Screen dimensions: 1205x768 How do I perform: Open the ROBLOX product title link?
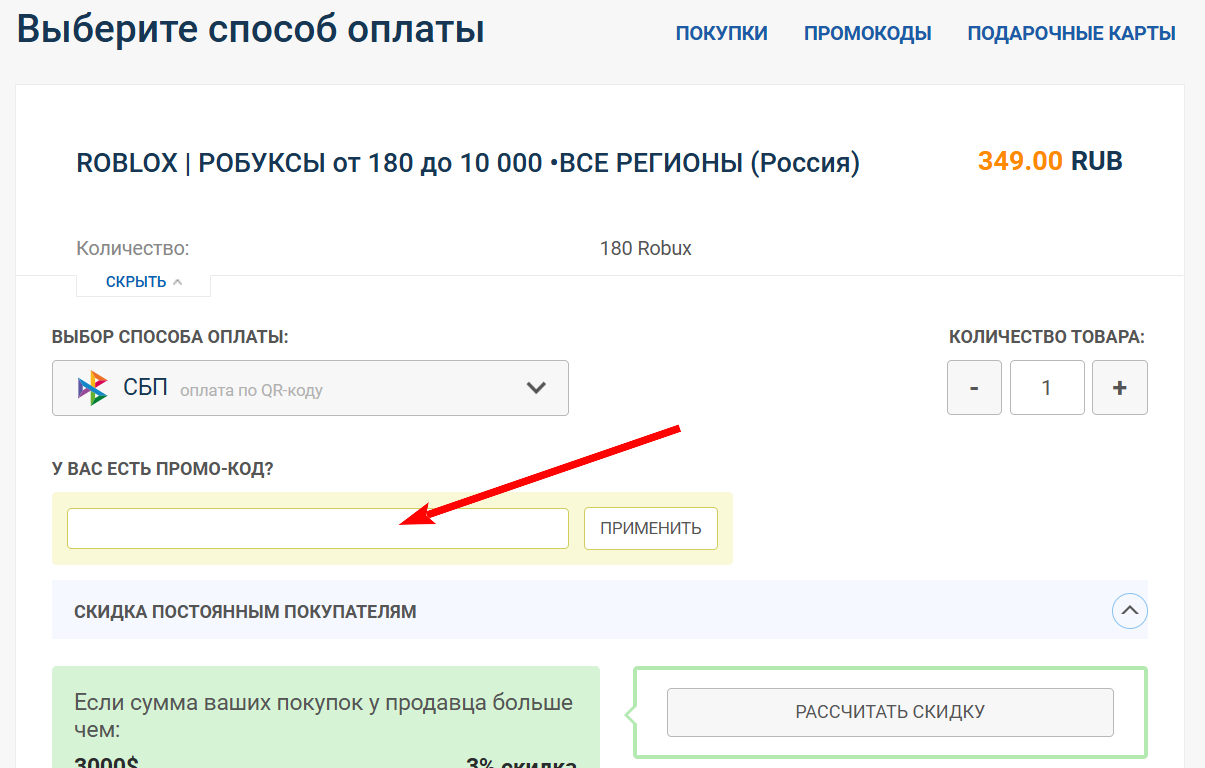[x=467, y=161]
